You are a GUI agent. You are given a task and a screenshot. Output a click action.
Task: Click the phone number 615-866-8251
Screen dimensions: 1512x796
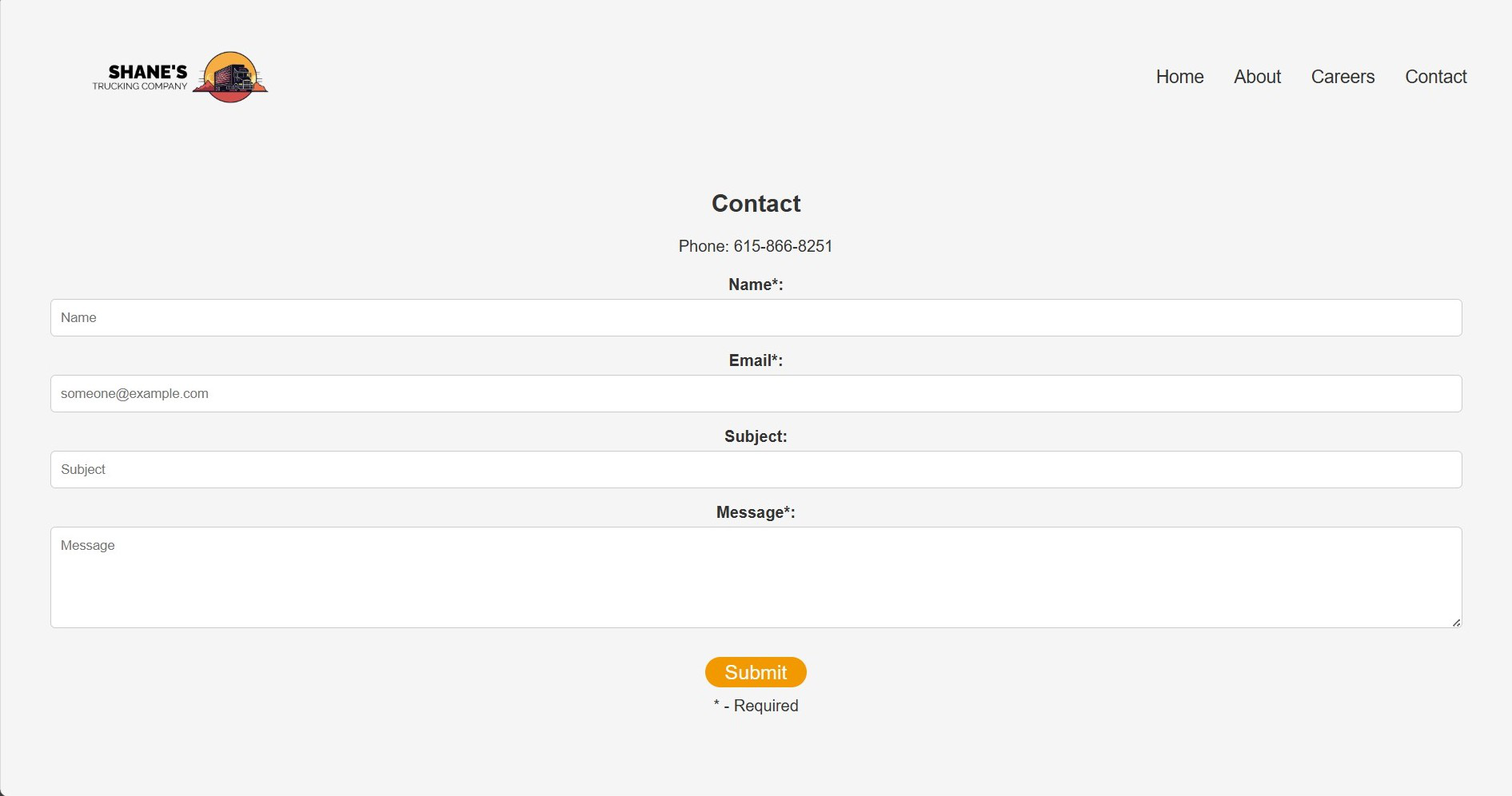click(x=783, y=246)
